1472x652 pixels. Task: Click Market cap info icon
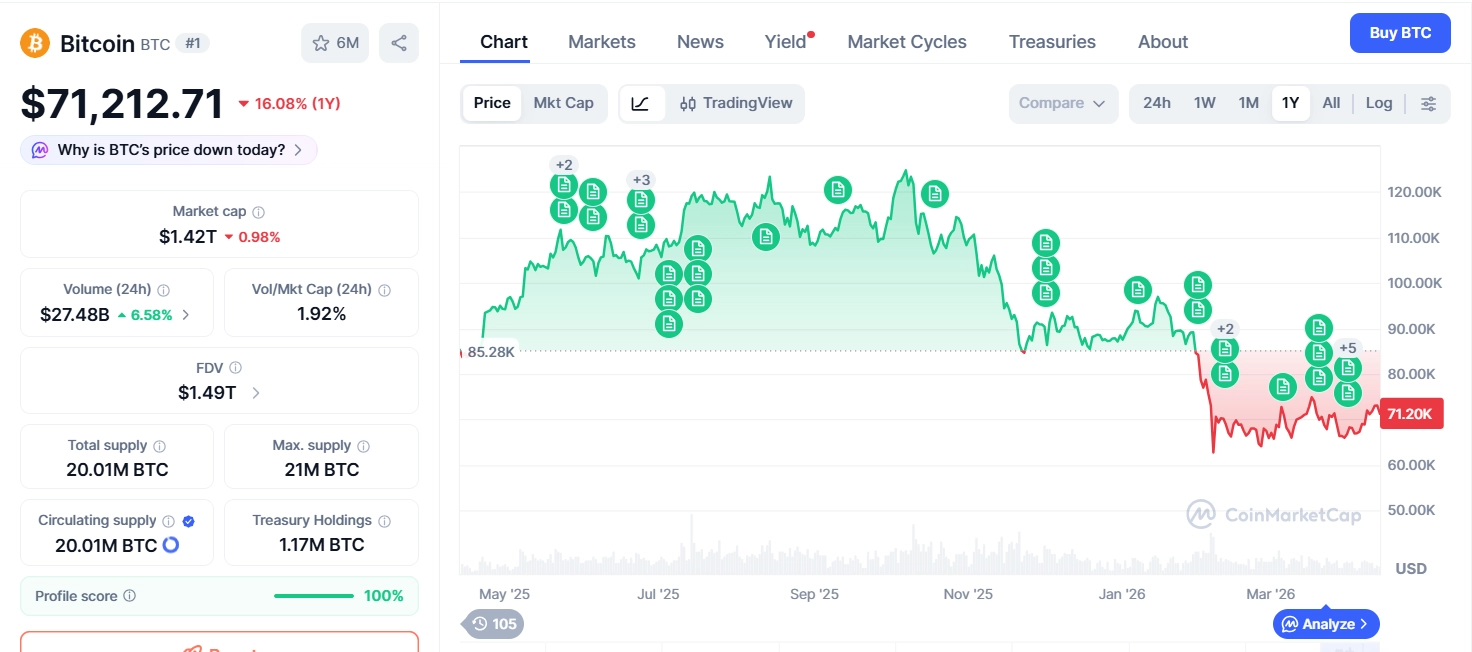pos(259,212)
